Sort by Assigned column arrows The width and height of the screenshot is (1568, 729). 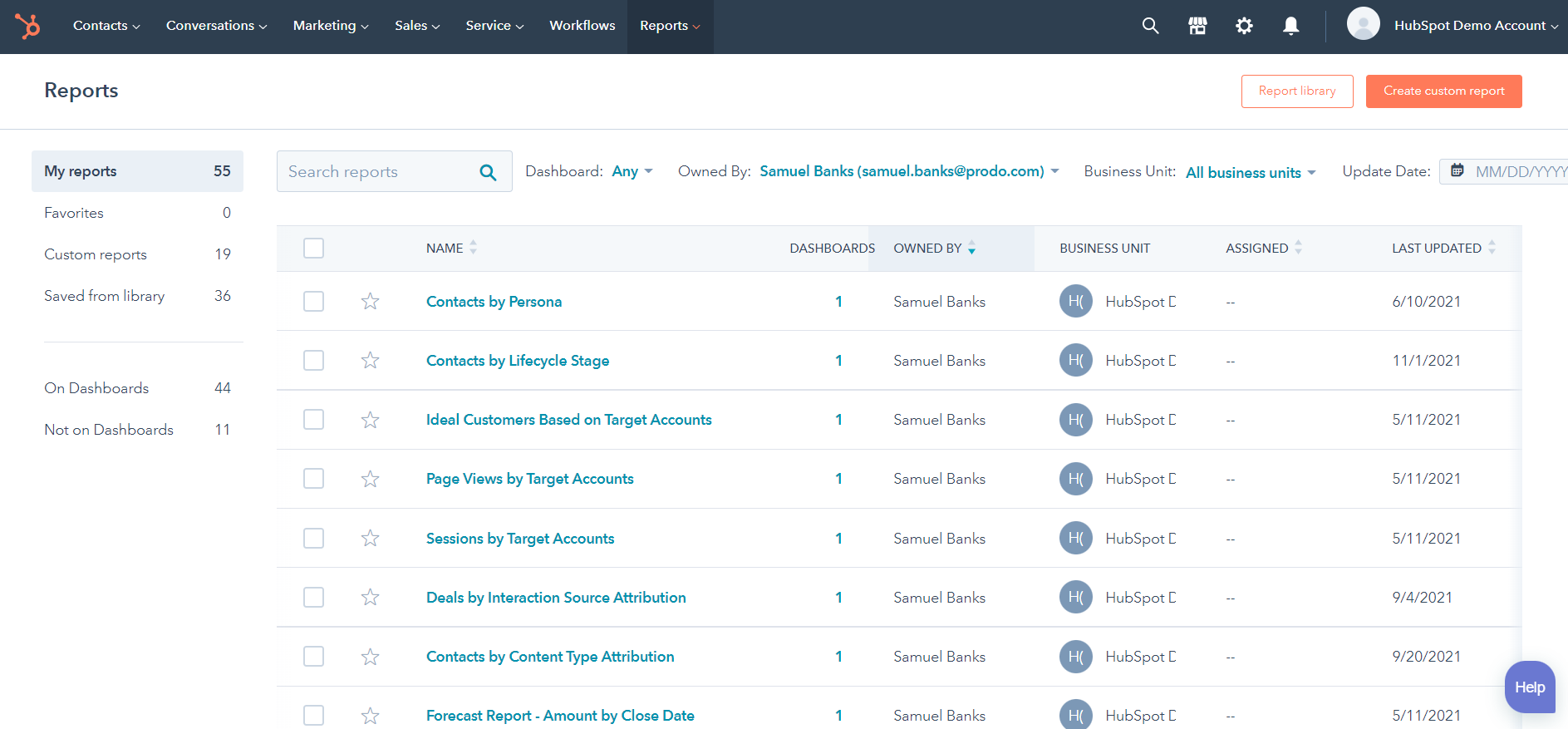point(1298,247)
